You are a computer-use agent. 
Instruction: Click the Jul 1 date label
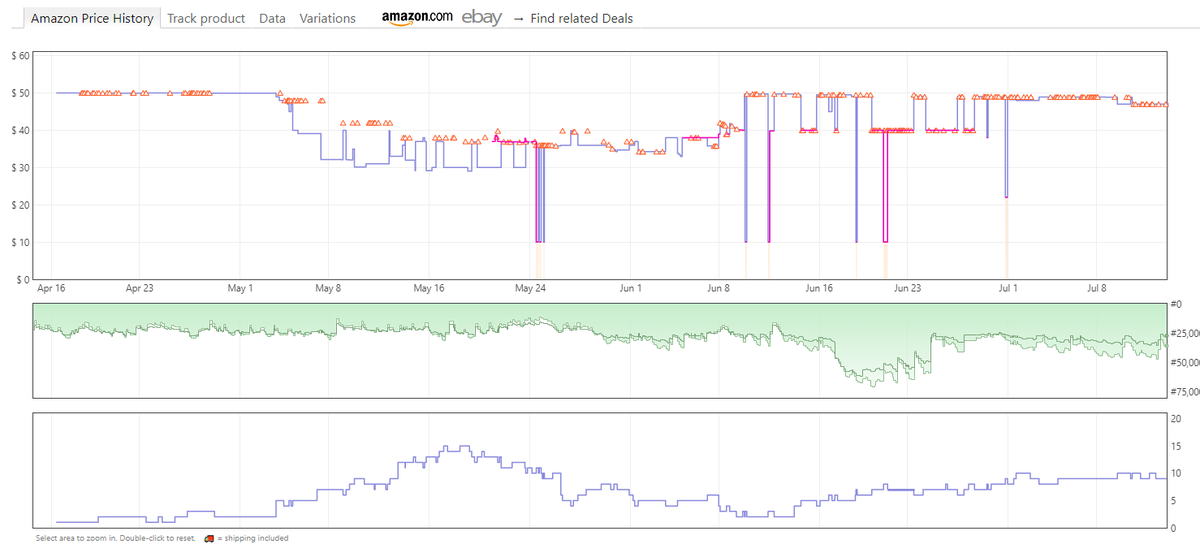tap(1008, 288)
